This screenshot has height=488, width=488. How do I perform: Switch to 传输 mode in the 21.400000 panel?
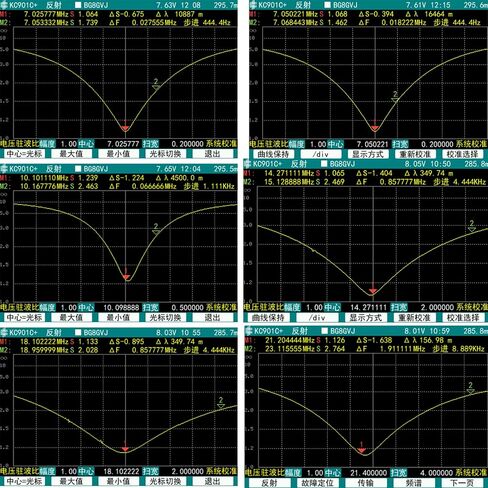[366, 483]
